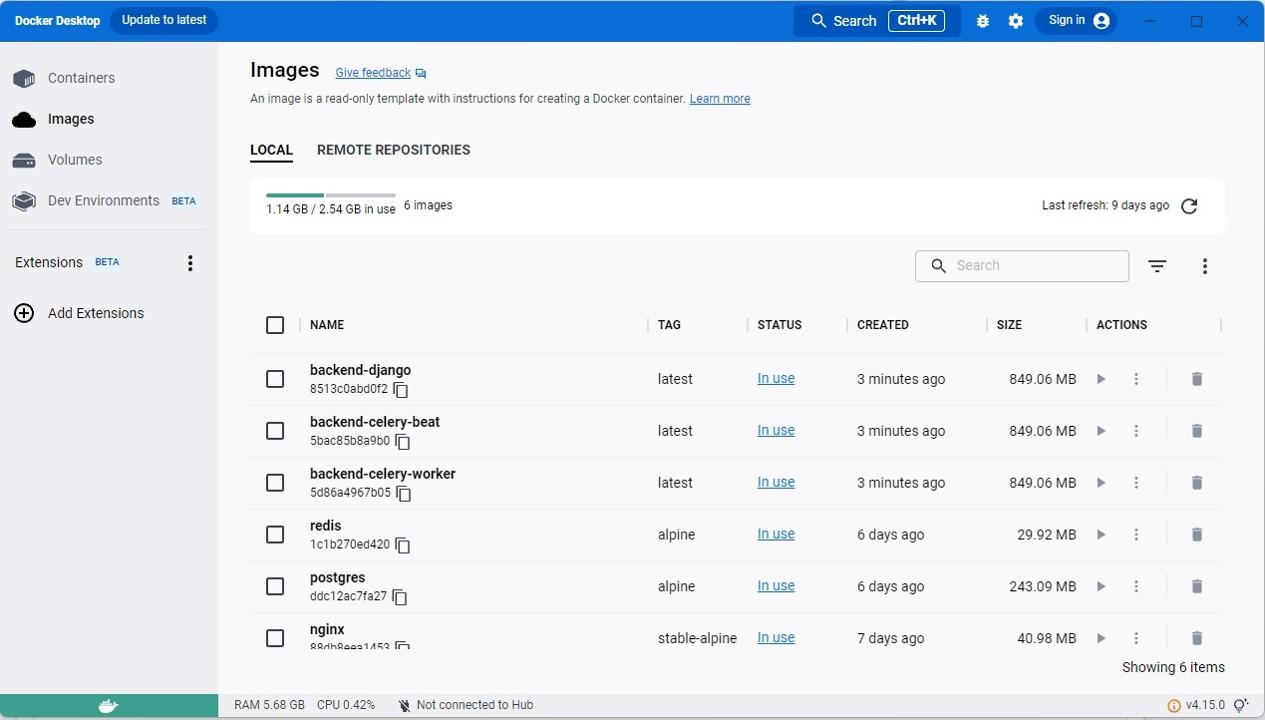Image resolution: width=1265 pixels, height=720 pixels.
Task: Select Images in the sidebar
Action: (x=53, y=119)
